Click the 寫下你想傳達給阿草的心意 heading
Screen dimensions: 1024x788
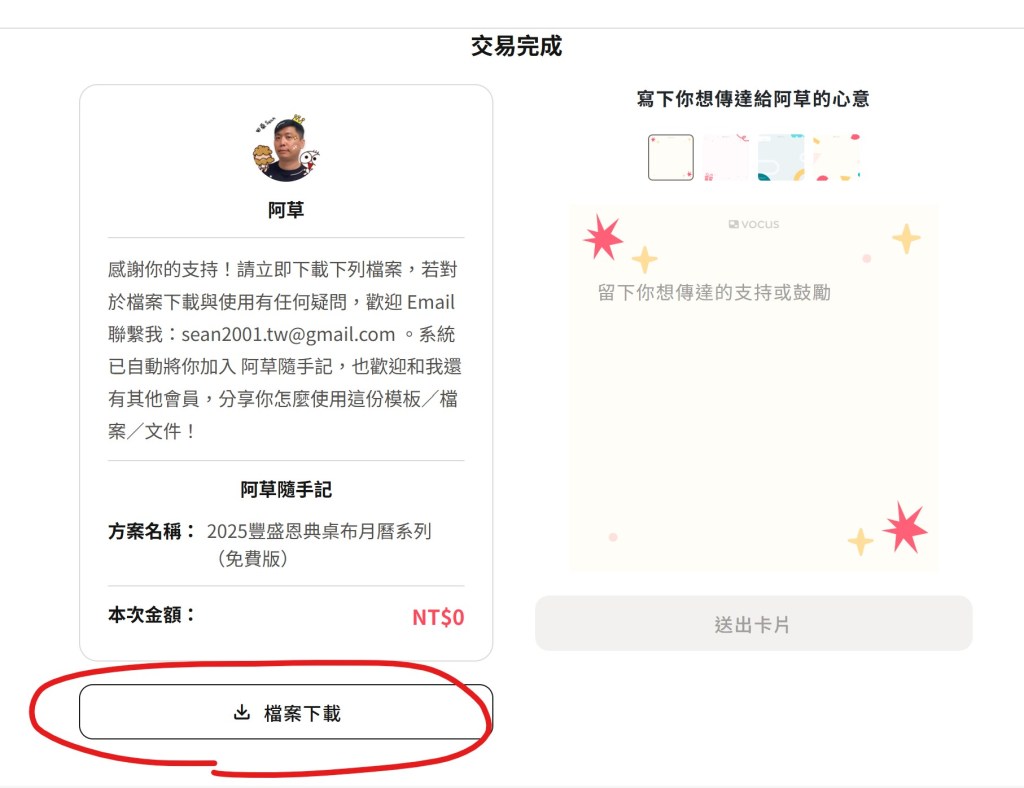[x=753, y=98]
